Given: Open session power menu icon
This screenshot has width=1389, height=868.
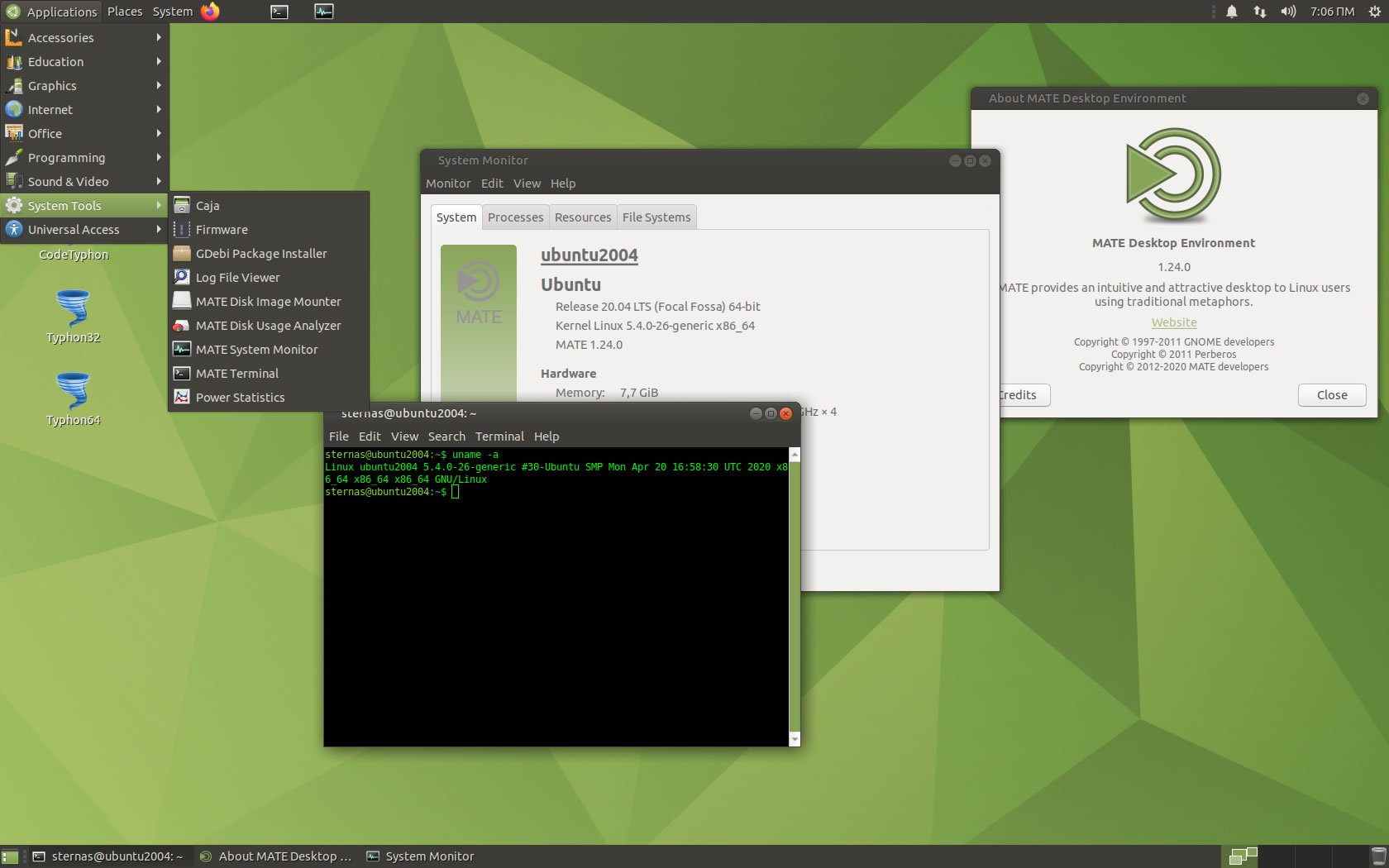Looking at the screenshot, I should [1375, 12].
